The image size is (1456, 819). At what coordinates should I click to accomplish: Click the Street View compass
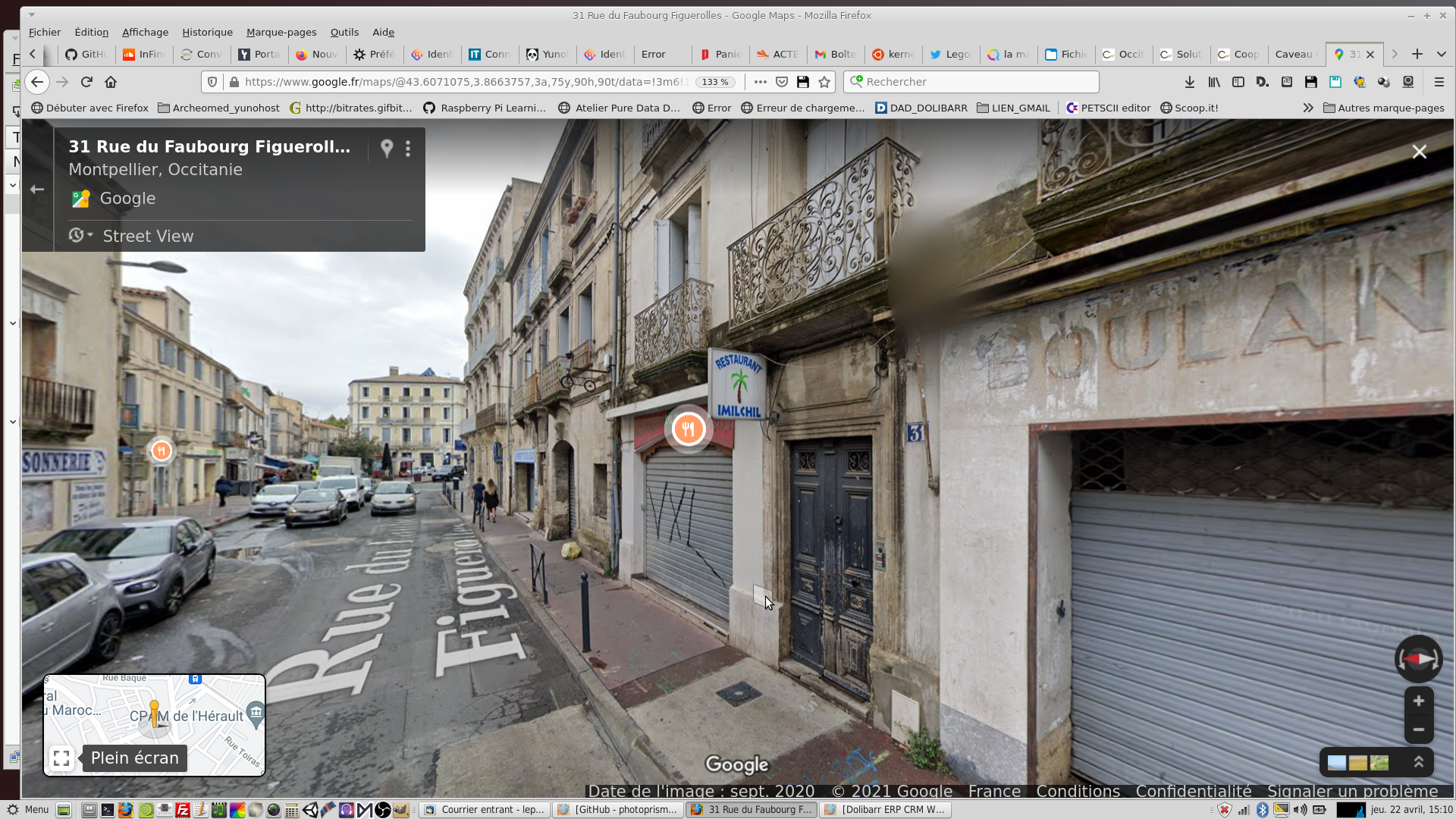click(x=1418, y=659)
